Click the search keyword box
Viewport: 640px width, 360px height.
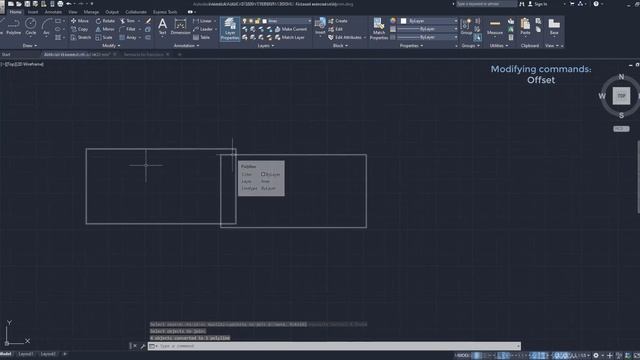[486, 4]
